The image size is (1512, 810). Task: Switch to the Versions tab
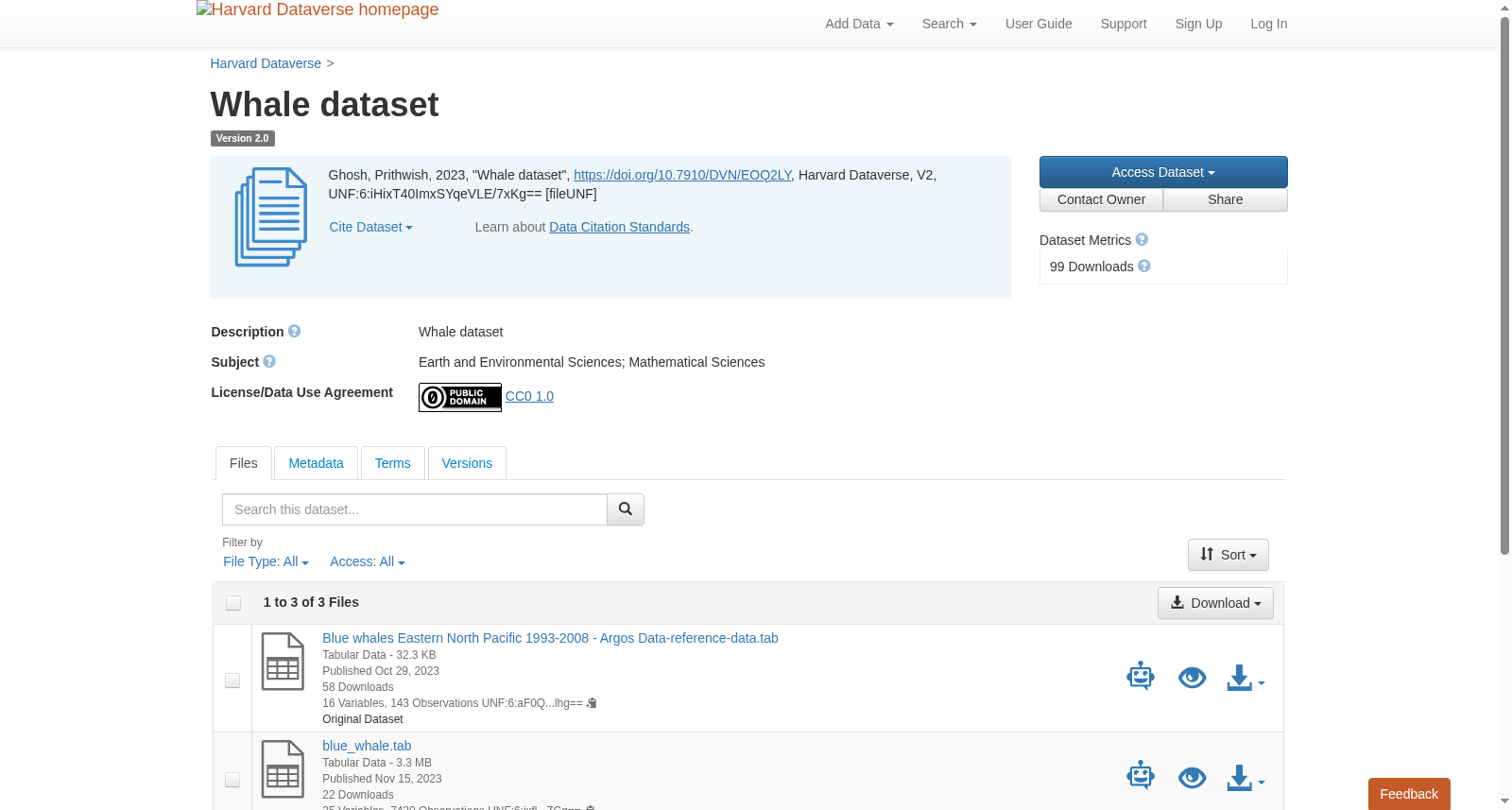click(467, 463)
